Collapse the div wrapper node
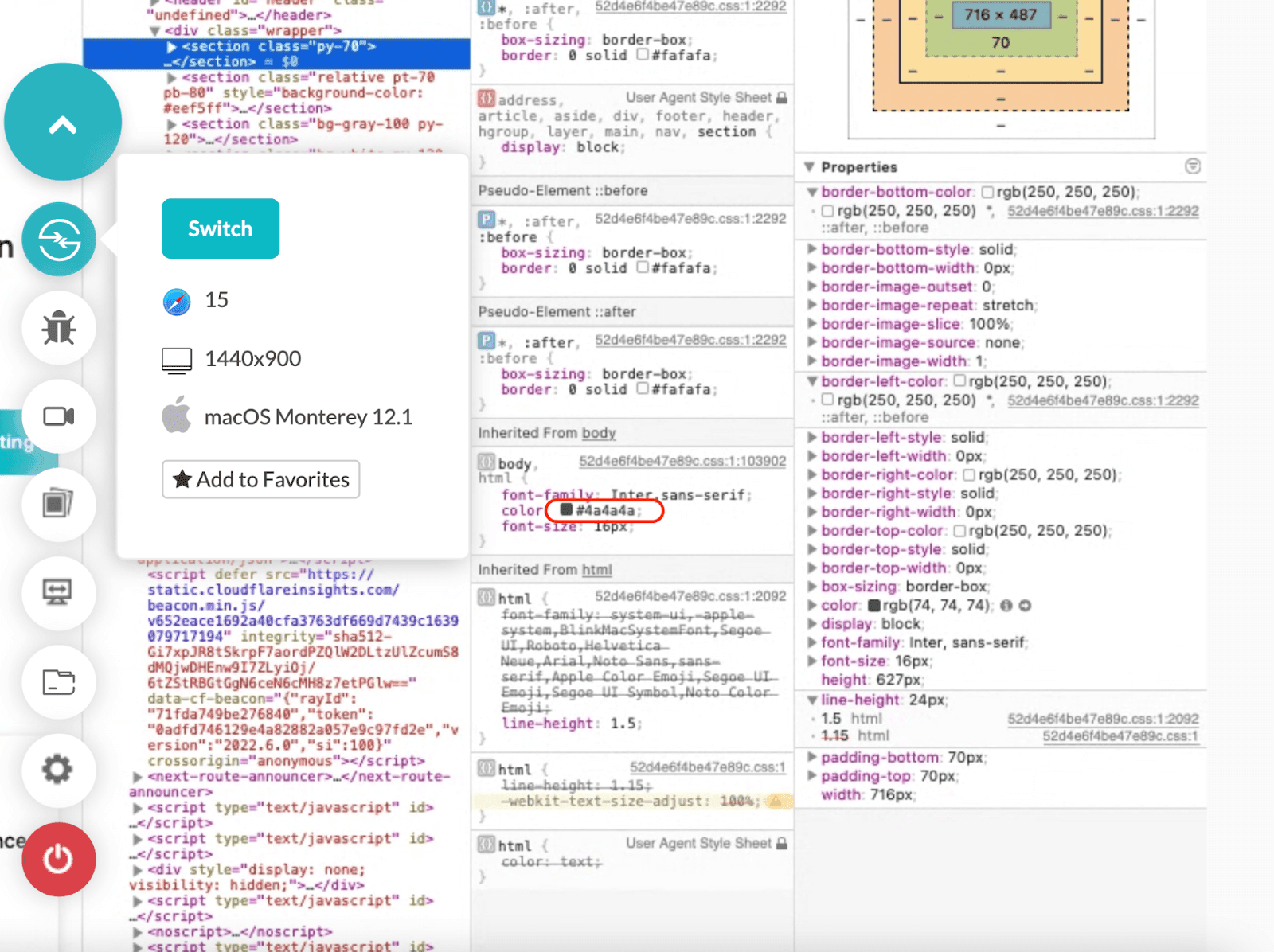Image resolution: width=1274 pixels, height=952 pixels. [155, 32]
